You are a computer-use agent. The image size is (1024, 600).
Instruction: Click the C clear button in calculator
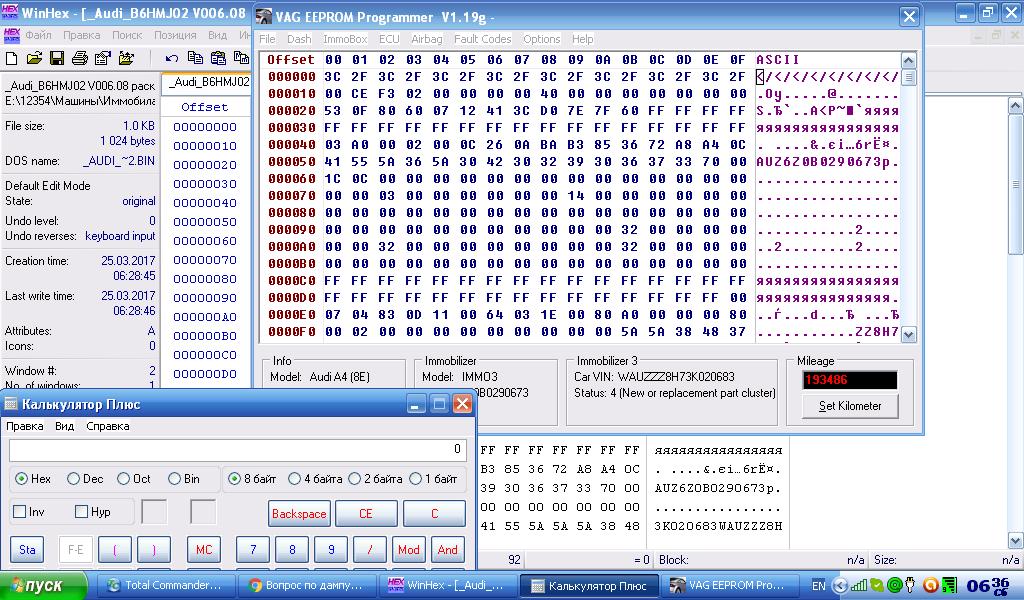(x=434, y=514)
